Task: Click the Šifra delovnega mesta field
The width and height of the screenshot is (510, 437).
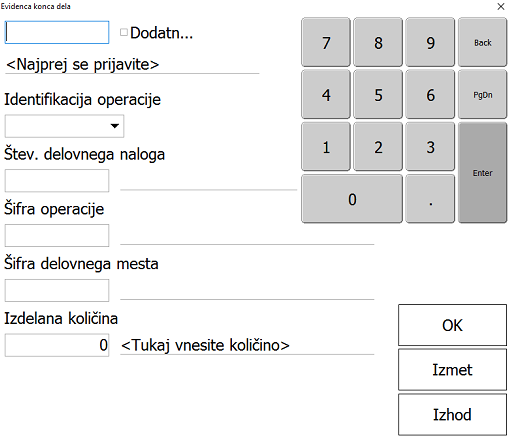Action: pyautogui.click(x=57, y=290)
